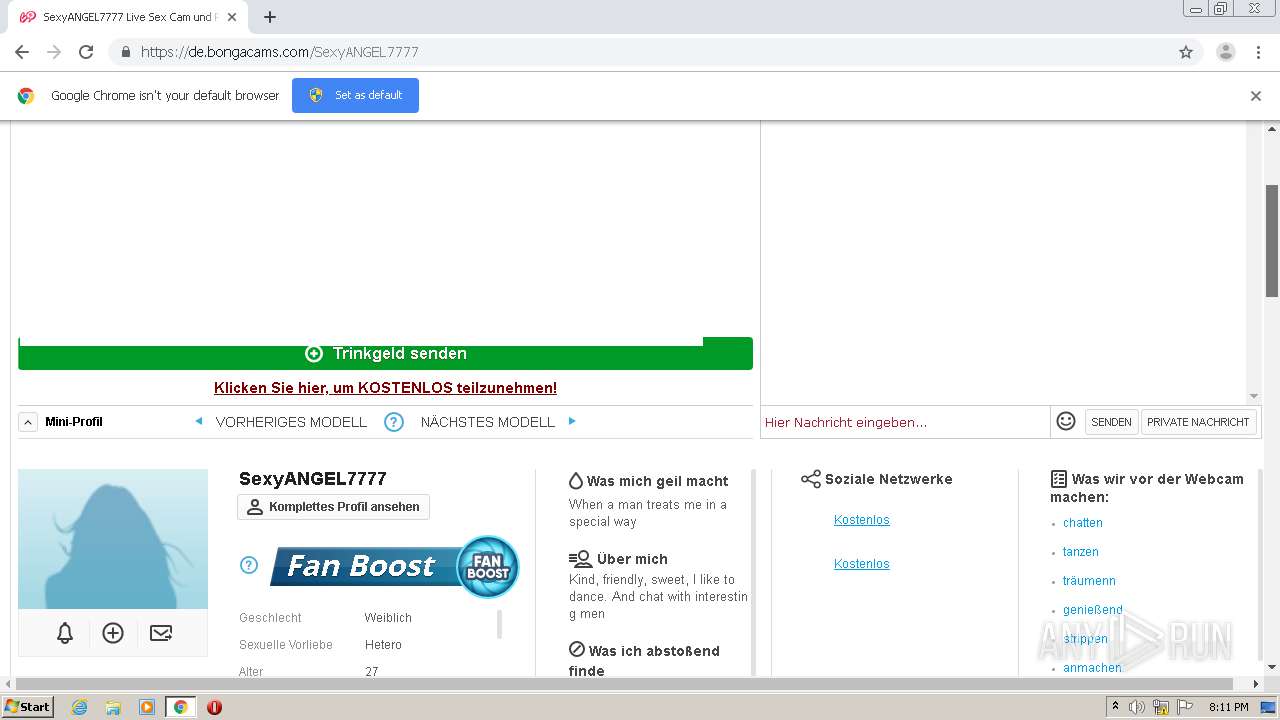1280x720 pixels.
Task: Collapse the Mini-Profil section
Action: tap(28, 422)
